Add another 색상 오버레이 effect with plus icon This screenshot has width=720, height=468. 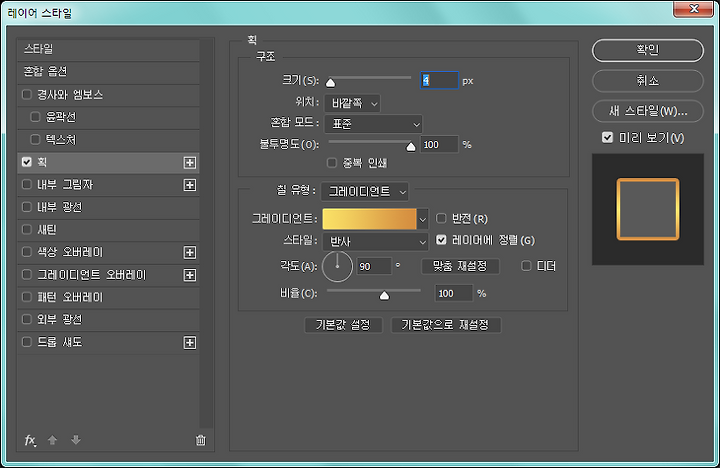click(x=190, y=253)
